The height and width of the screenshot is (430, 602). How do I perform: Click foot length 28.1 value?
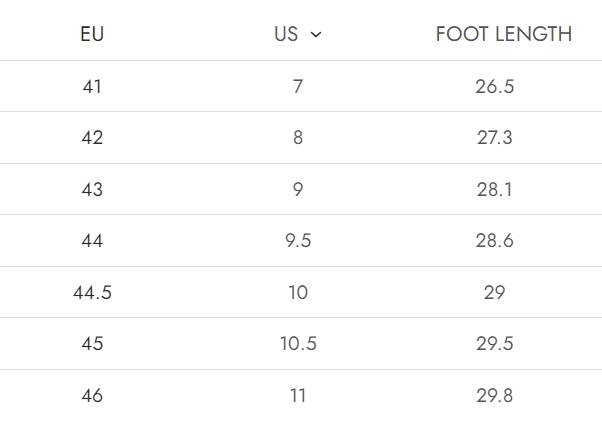pos(495,190)
